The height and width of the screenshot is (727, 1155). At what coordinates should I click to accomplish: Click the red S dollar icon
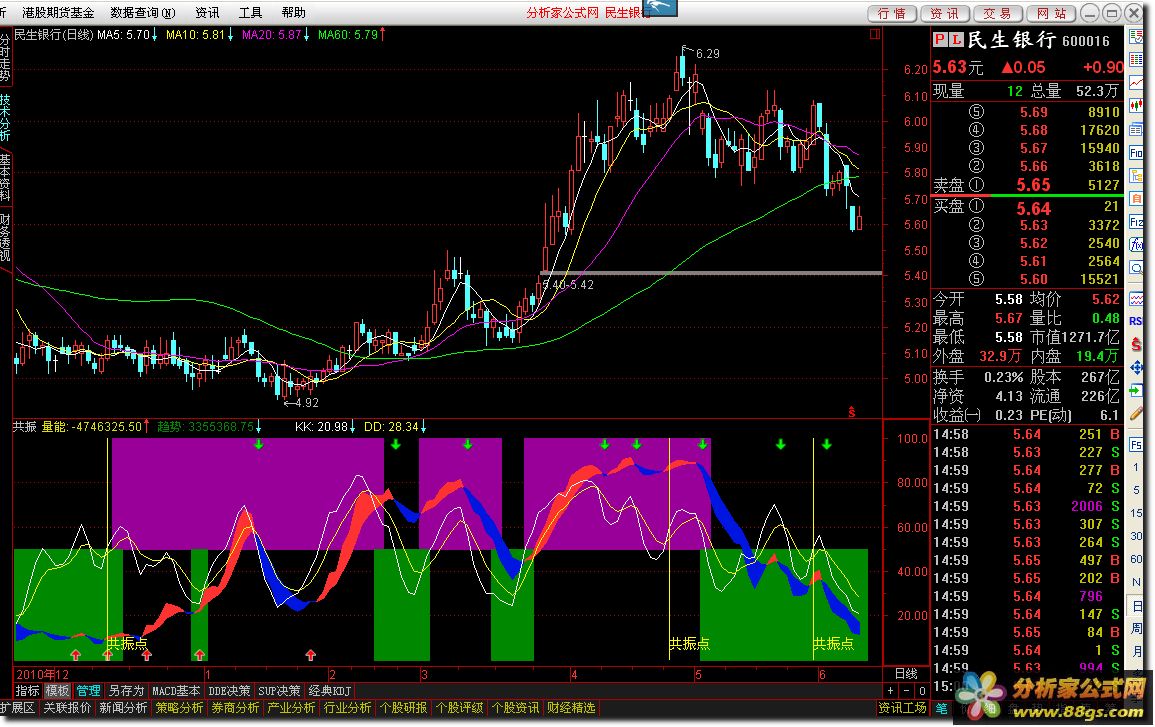(1137, 345)
